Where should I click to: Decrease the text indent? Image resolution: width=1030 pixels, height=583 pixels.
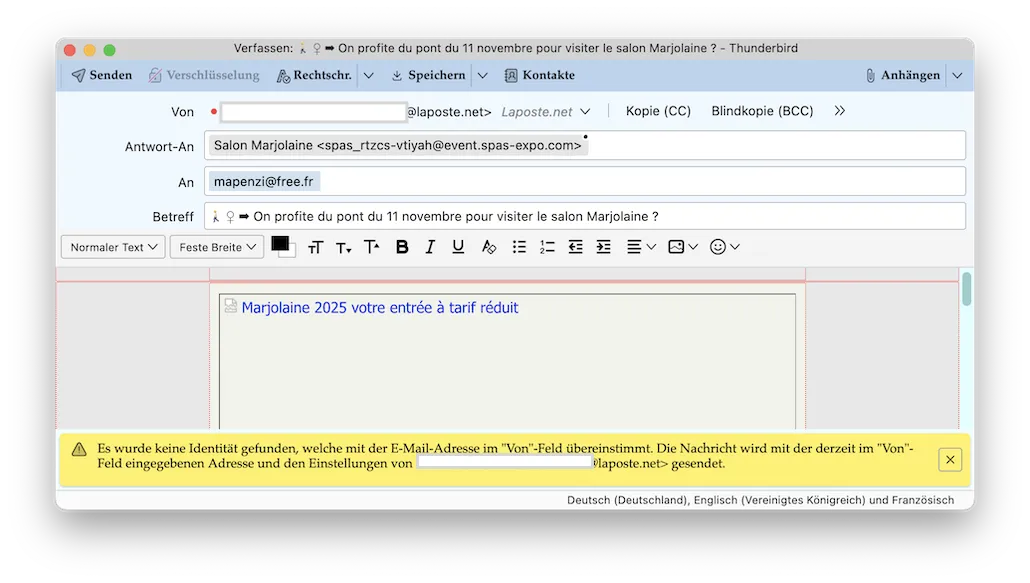pos(575,247)
